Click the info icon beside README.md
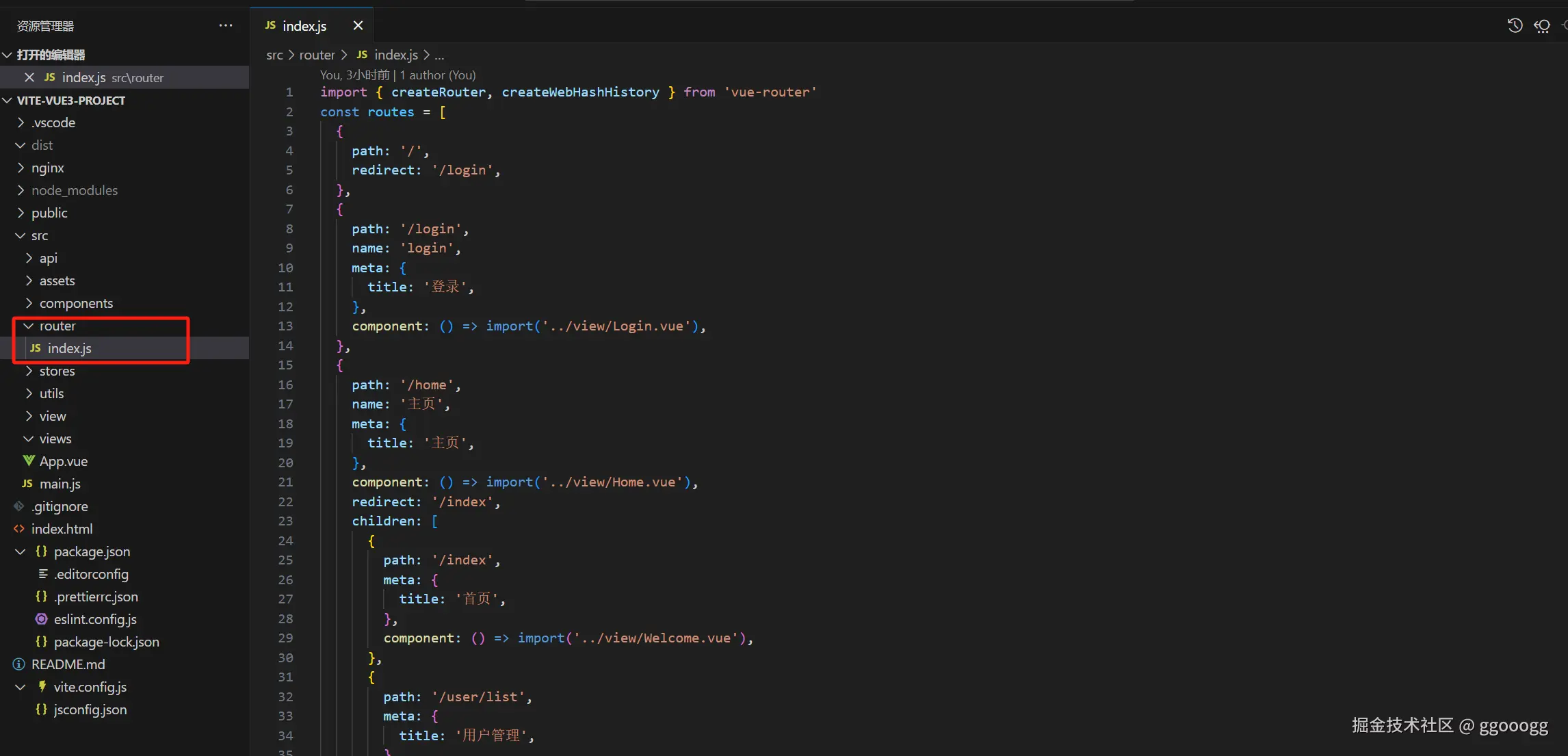The height and width of the screenshot is (756, 1568). point(19,664)
